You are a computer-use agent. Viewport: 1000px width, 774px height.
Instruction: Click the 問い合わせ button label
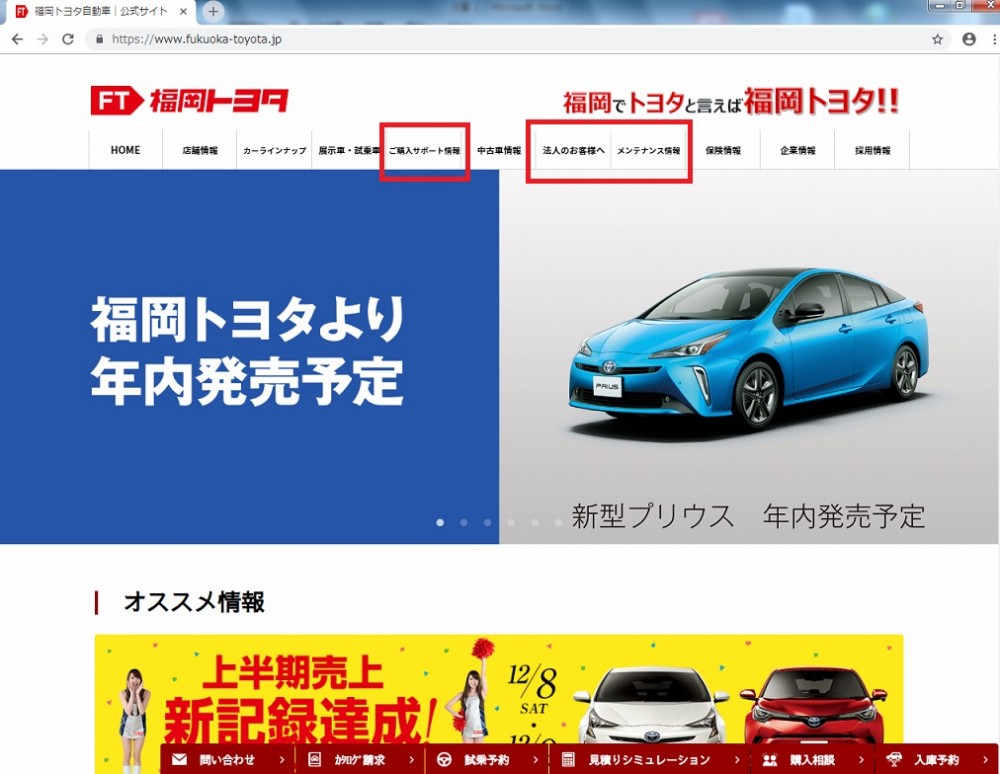coord(227,760)
